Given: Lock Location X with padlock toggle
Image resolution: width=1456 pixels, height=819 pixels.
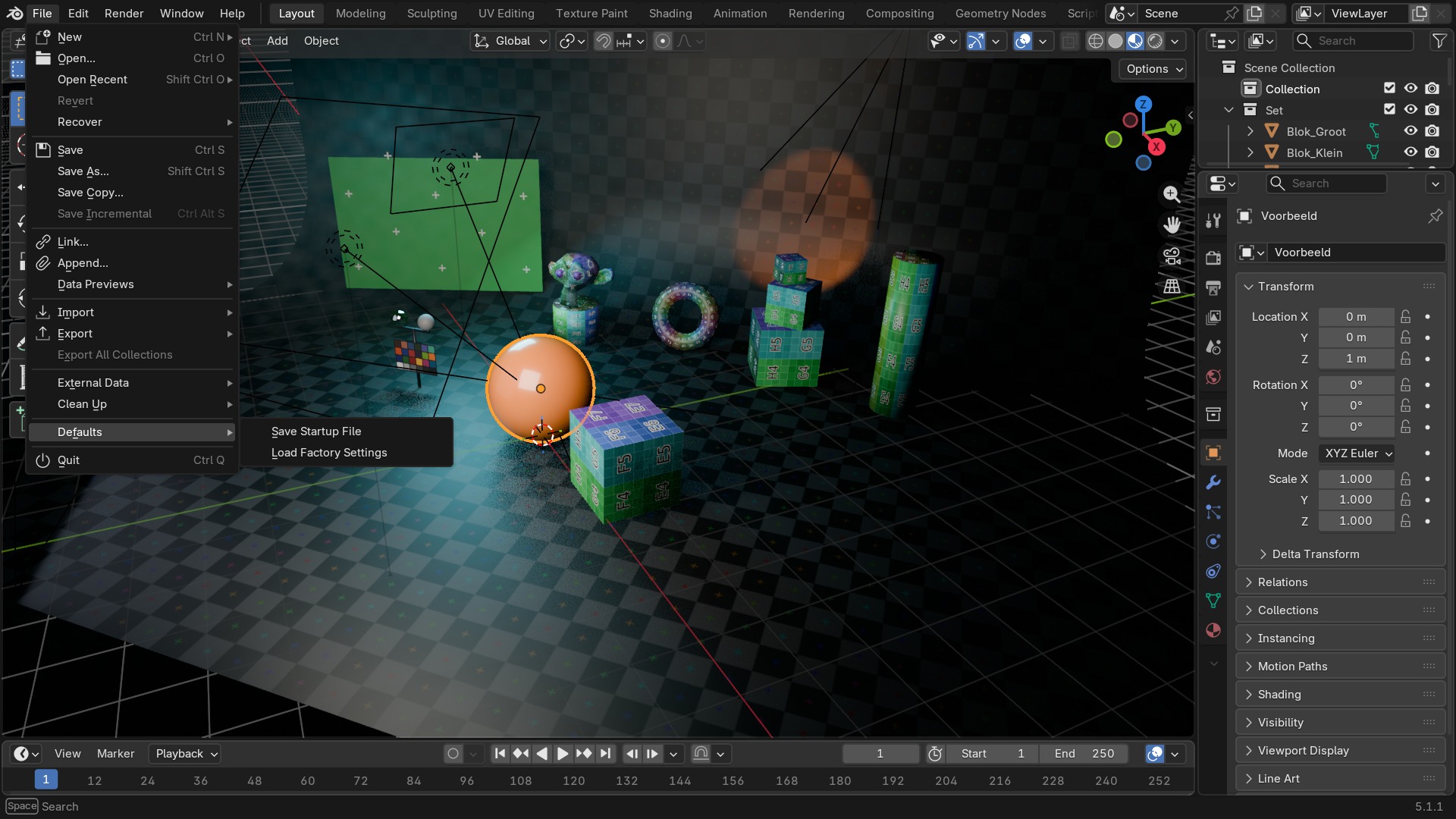Looking at the screenshot, I should (1406, 317).
